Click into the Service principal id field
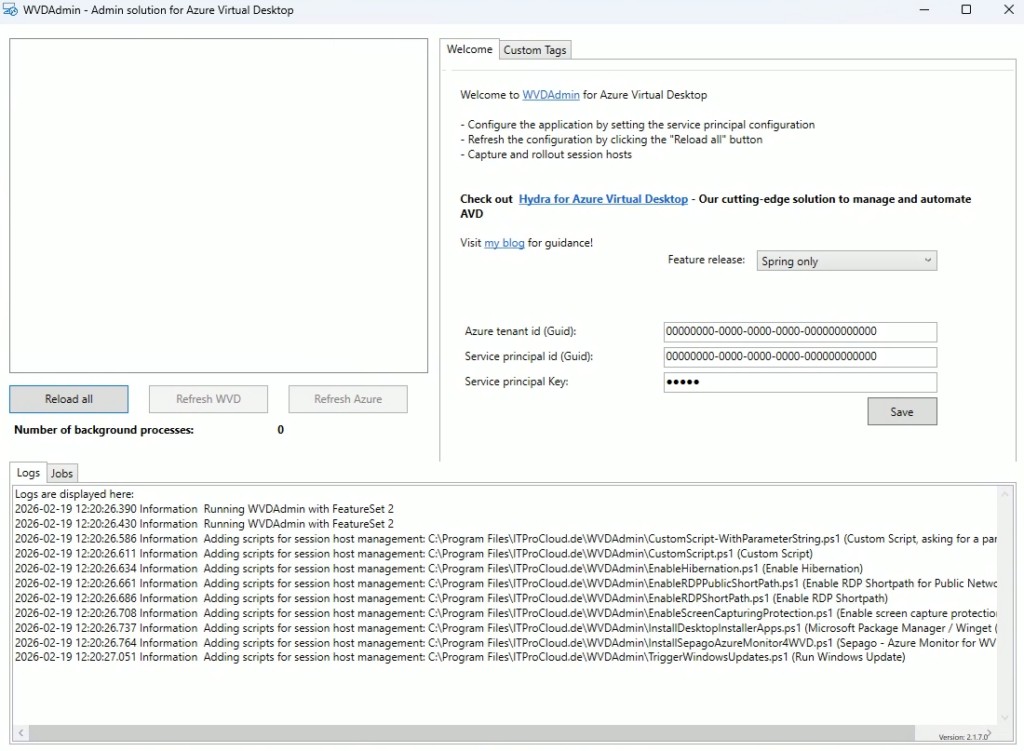 (x=799, y=357)
